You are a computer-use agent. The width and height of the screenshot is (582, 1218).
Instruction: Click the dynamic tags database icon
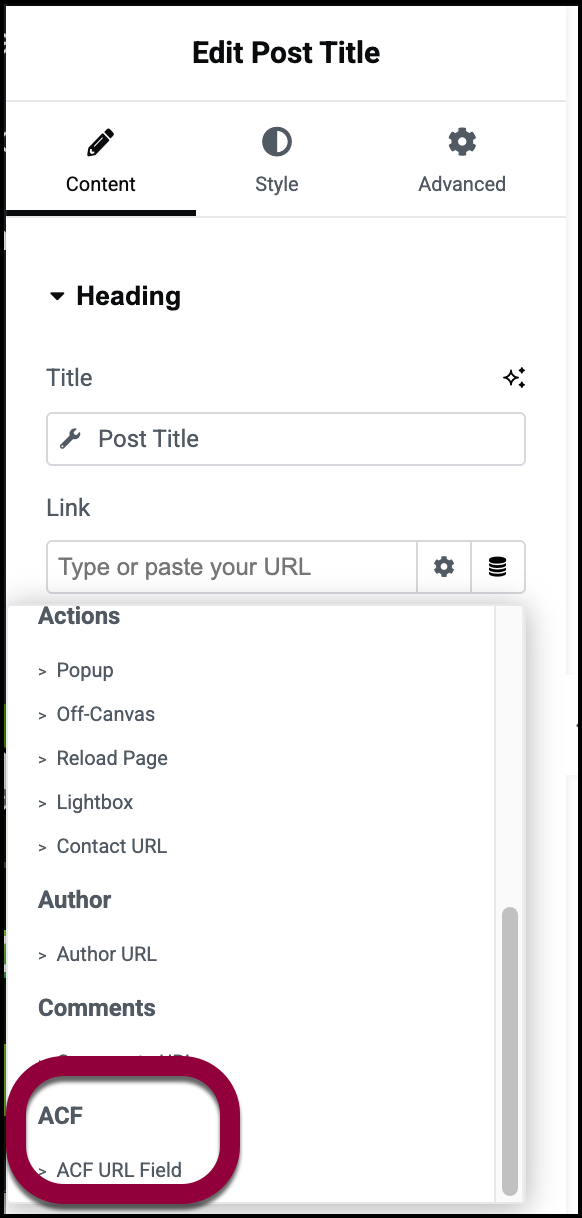(498, 567)
